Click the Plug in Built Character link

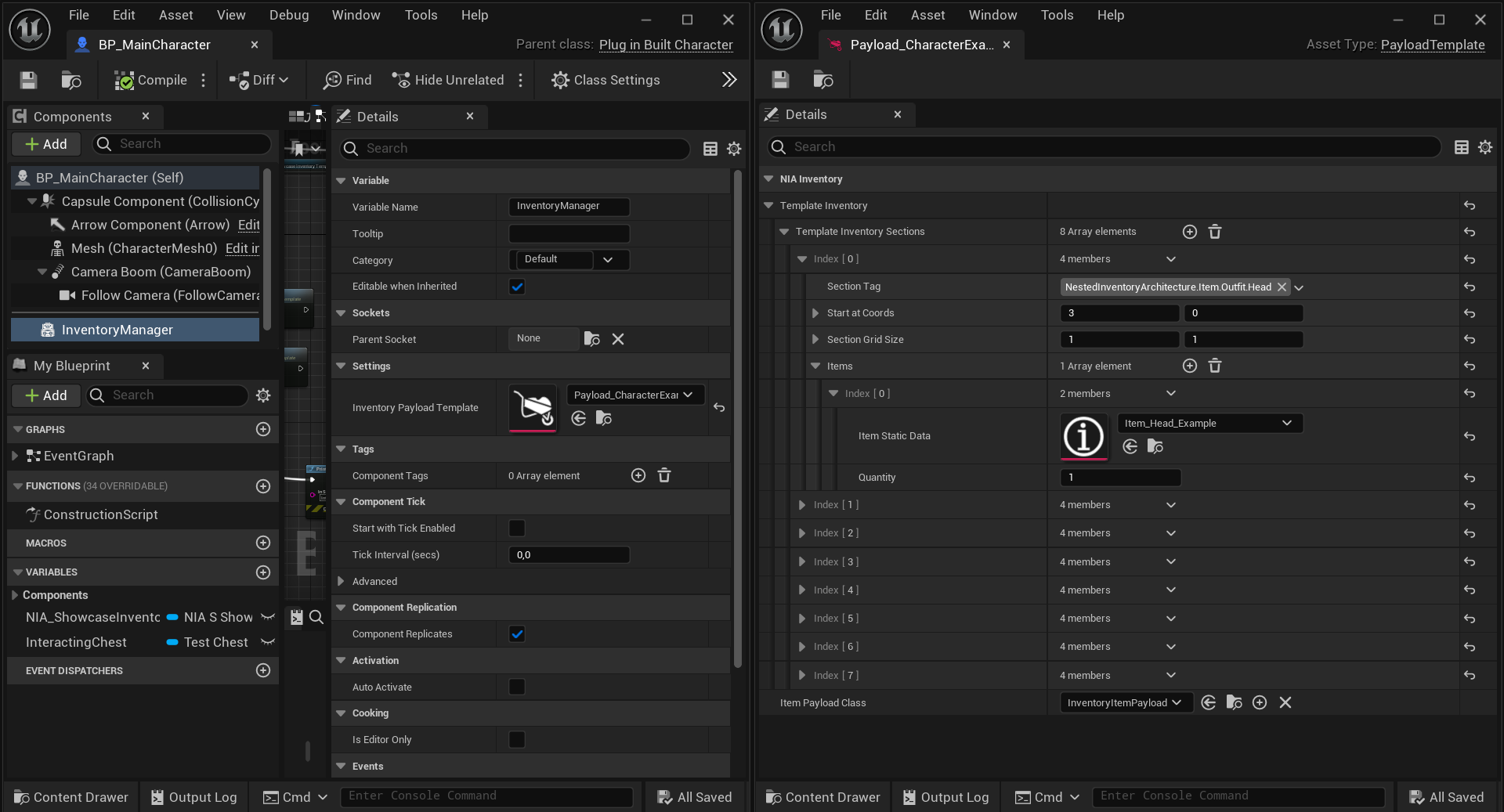pos(666,45)
